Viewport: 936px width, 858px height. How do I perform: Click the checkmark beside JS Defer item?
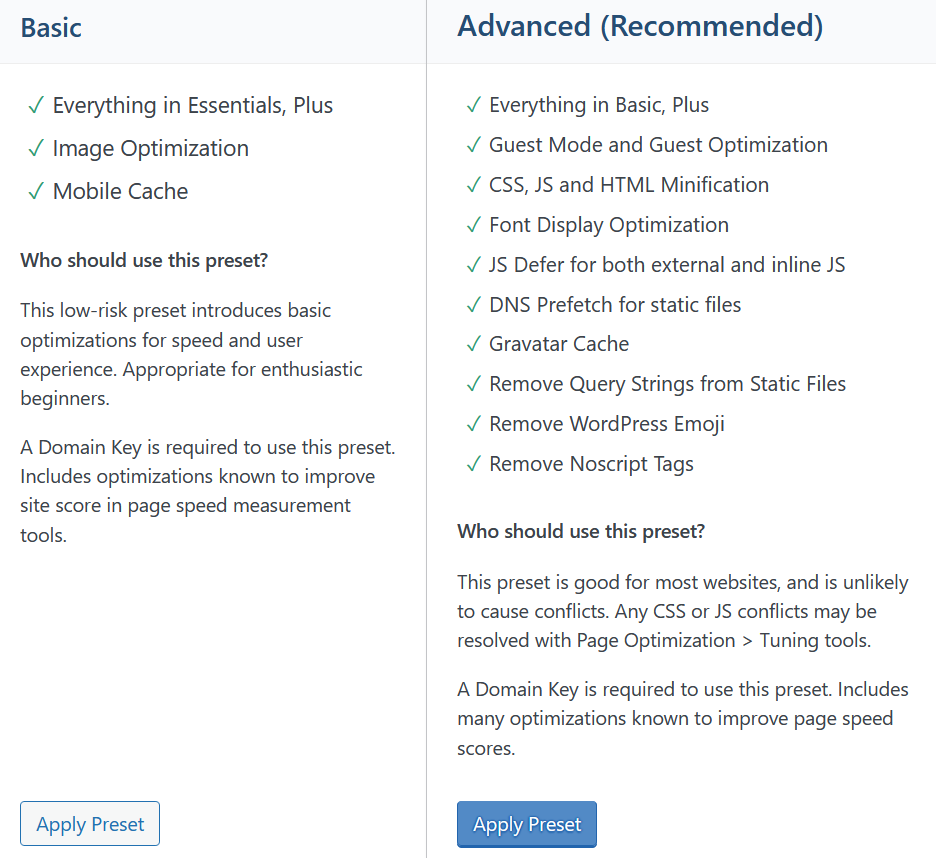(x=473, y=266)
